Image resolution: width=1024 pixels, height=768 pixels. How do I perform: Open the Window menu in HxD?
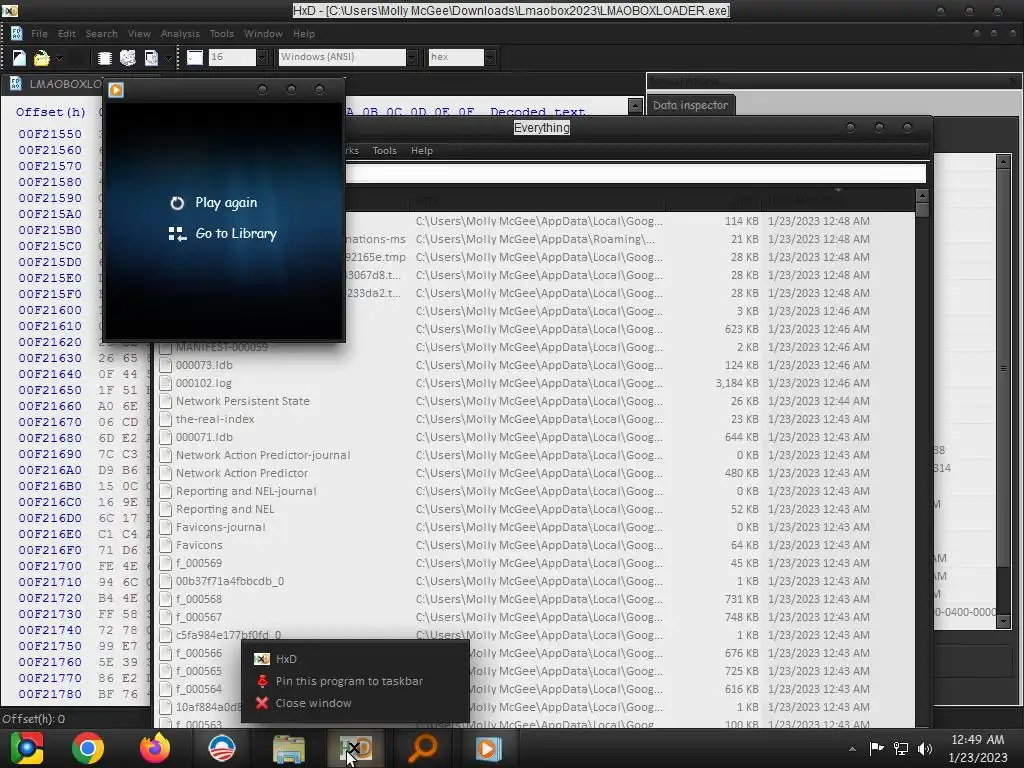(263, 33)
